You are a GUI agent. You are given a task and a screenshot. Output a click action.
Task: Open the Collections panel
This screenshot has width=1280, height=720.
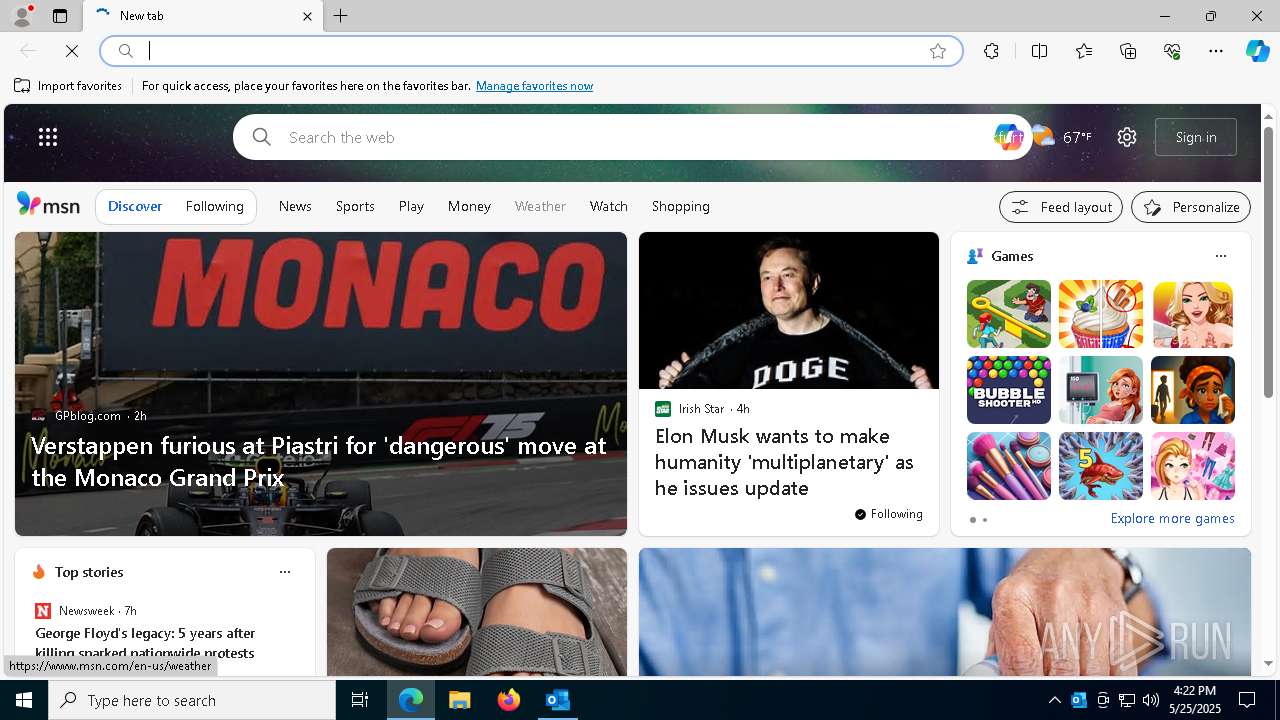[1128, 51]
